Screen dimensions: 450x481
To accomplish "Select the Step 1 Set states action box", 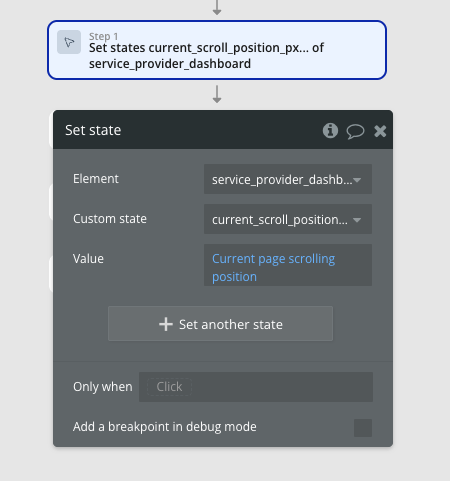I will tap(217, 50).
